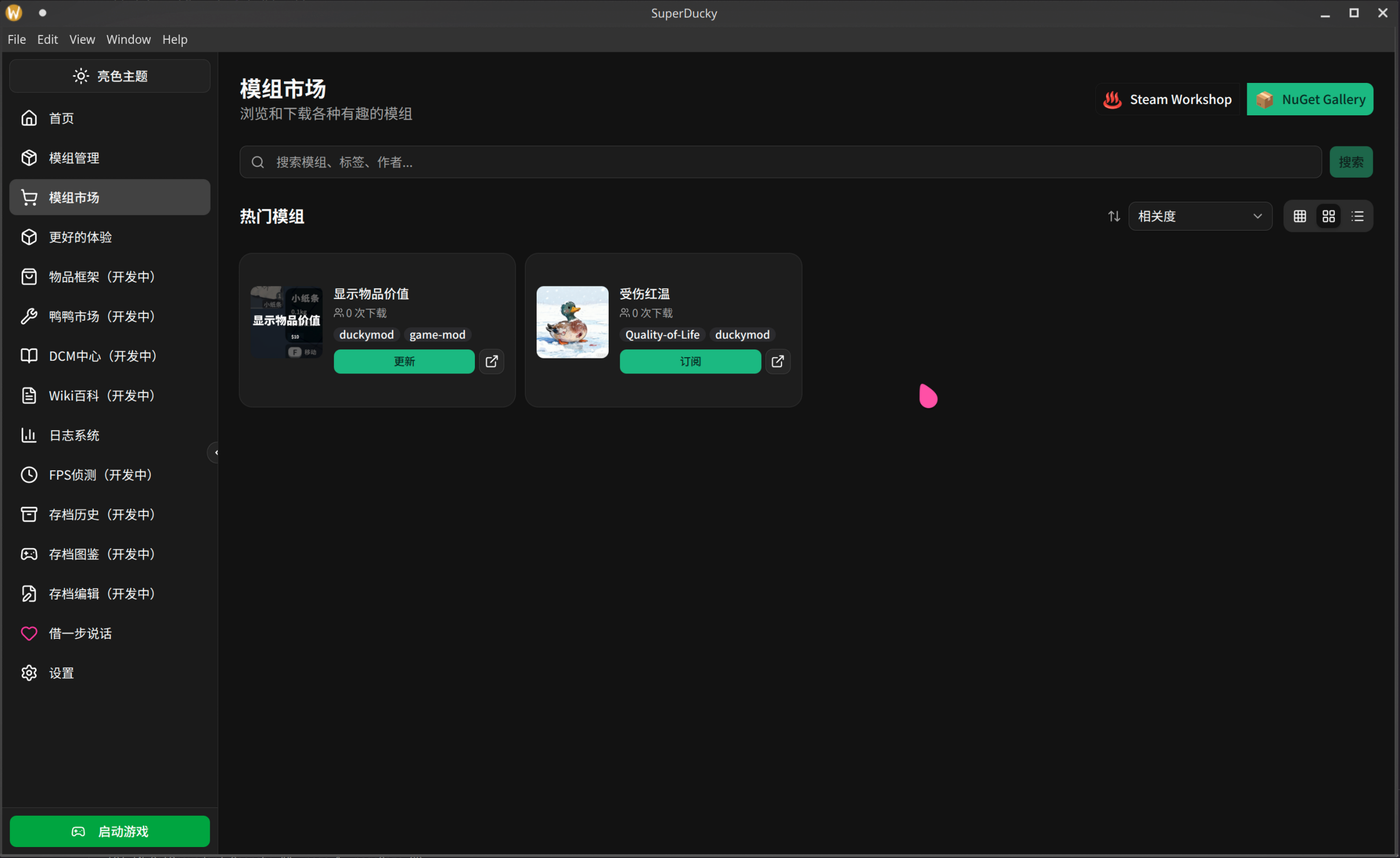
Task: Open the 设置 settings page
Action: (x=62, y=673)
